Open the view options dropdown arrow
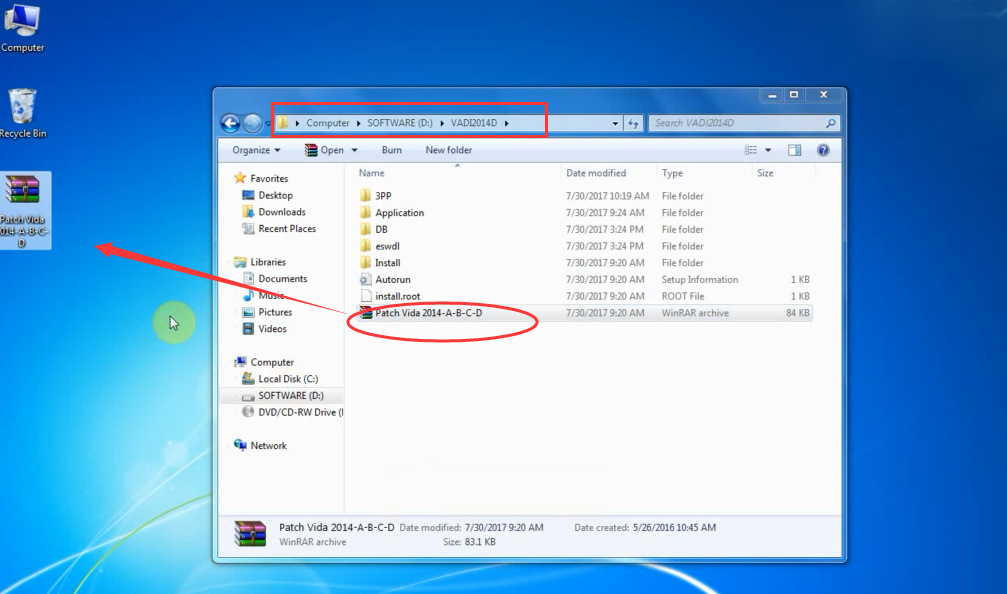1007x594 pixels. pos(767,150)
